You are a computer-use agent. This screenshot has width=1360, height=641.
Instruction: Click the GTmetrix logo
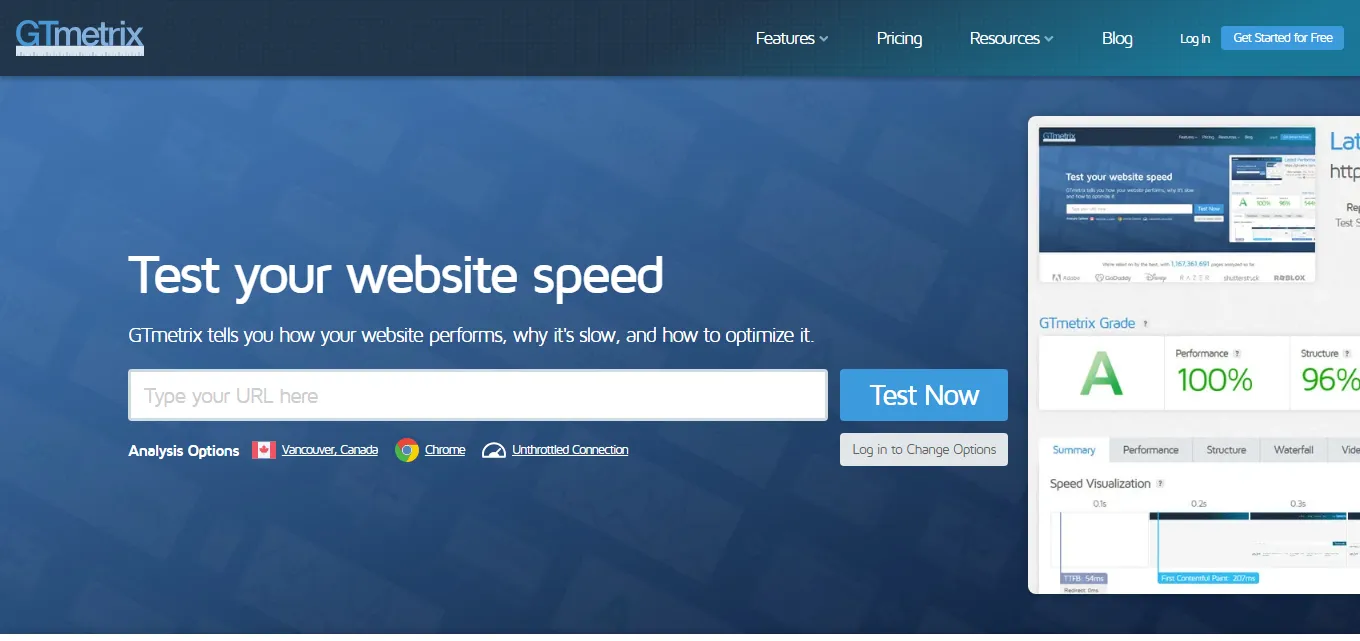[80, 37]
